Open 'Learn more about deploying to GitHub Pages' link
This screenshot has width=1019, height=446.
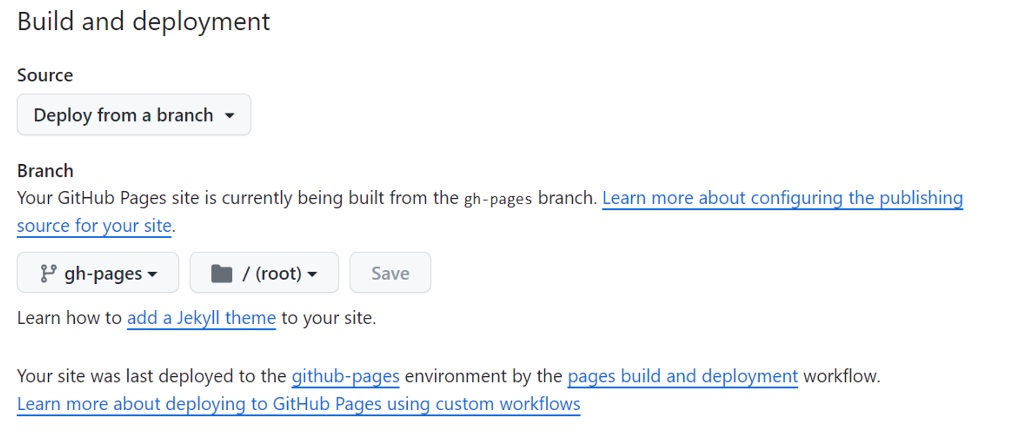coord(298,404)
